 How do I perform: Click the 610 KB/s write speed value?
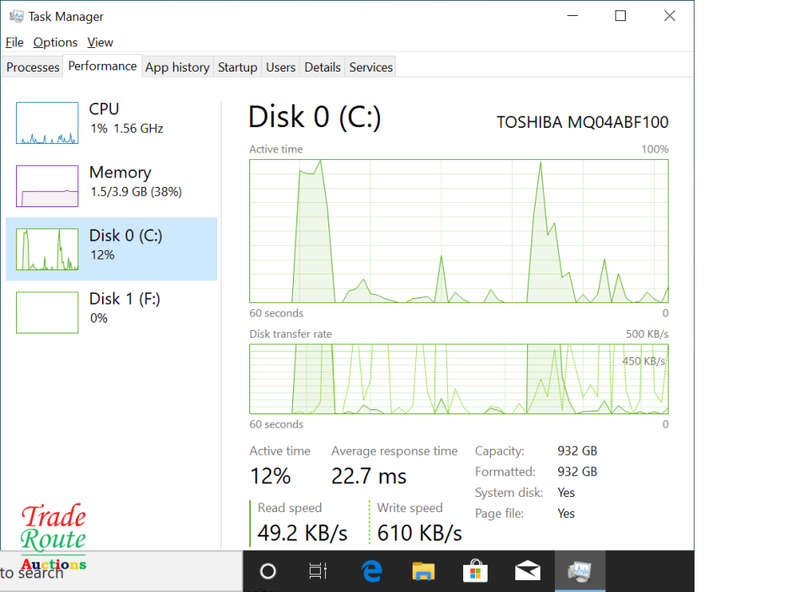[419, 533]
